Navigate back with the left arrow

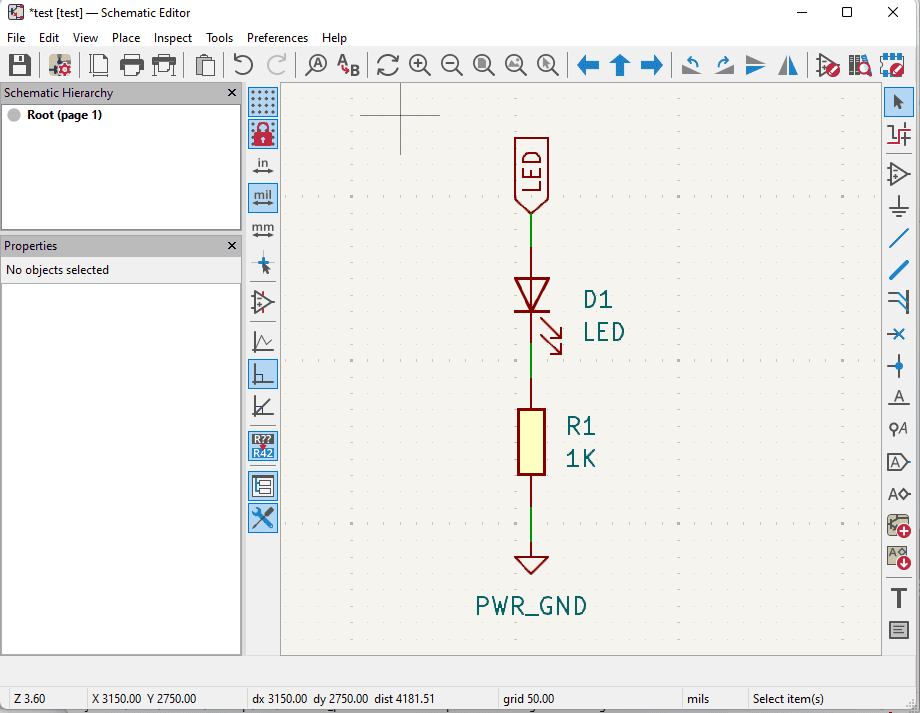click(588, 65)
